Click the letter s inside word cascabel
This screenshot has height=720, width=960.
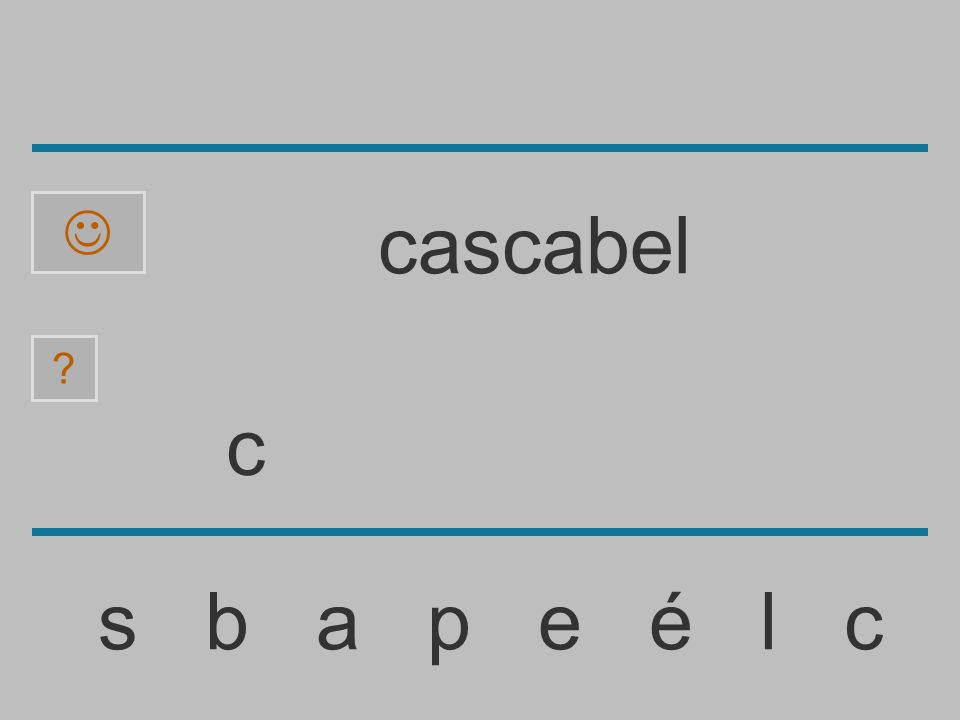[x=482, y=251]
